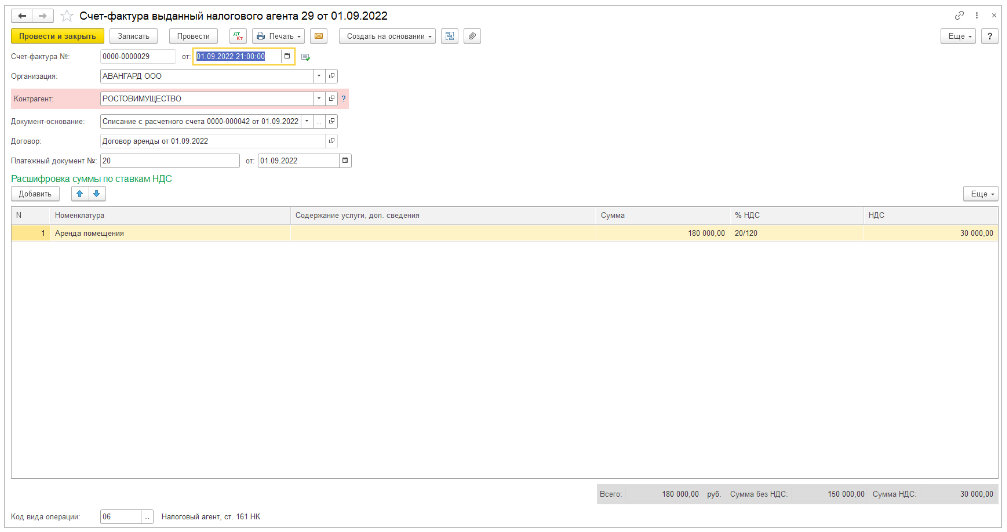This screenshot has width=1007, height=532.
Task: Open calendar picker for the invoice date
Action: 287,57
